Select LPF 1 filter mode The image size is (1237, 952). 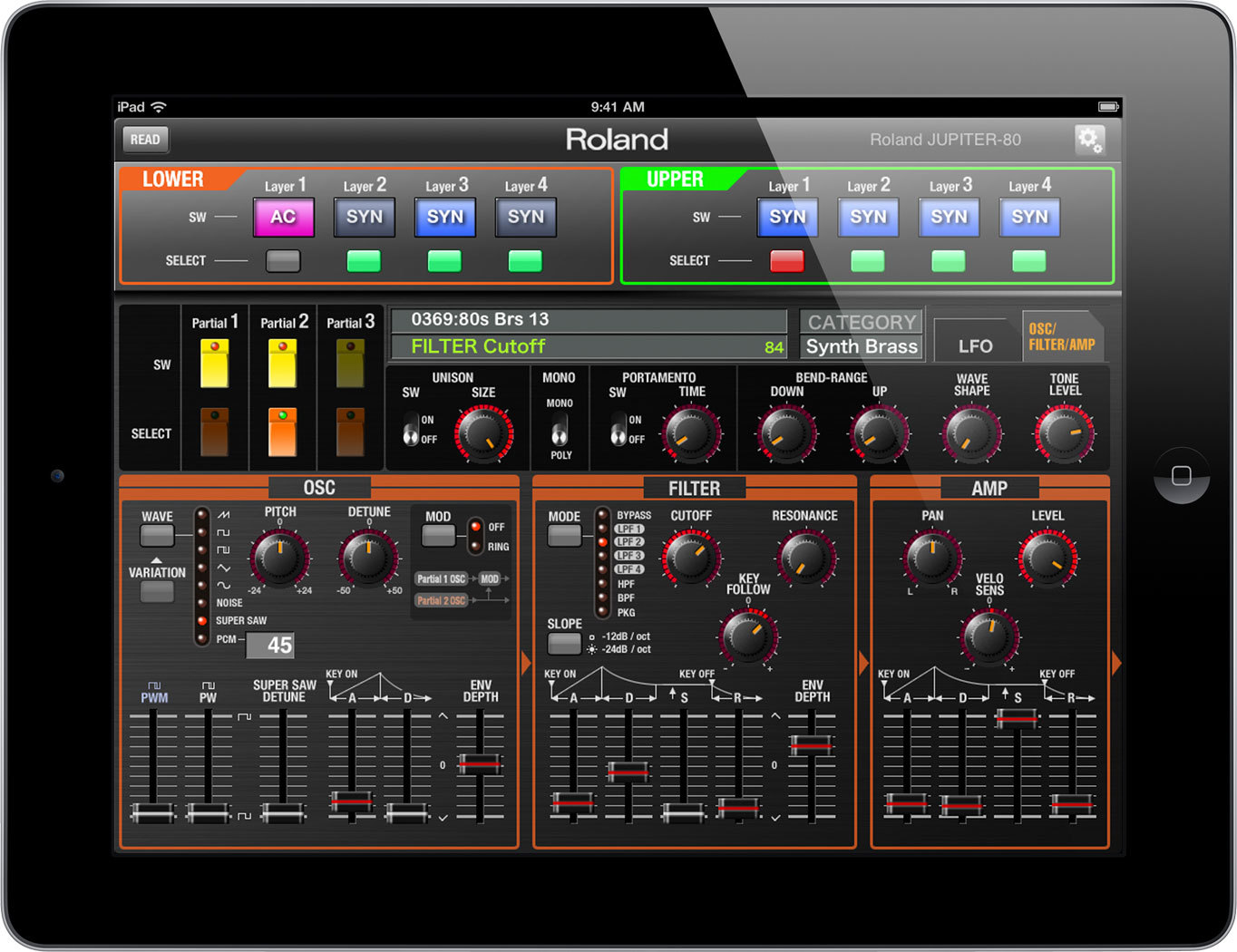click(x=629, y=529)
